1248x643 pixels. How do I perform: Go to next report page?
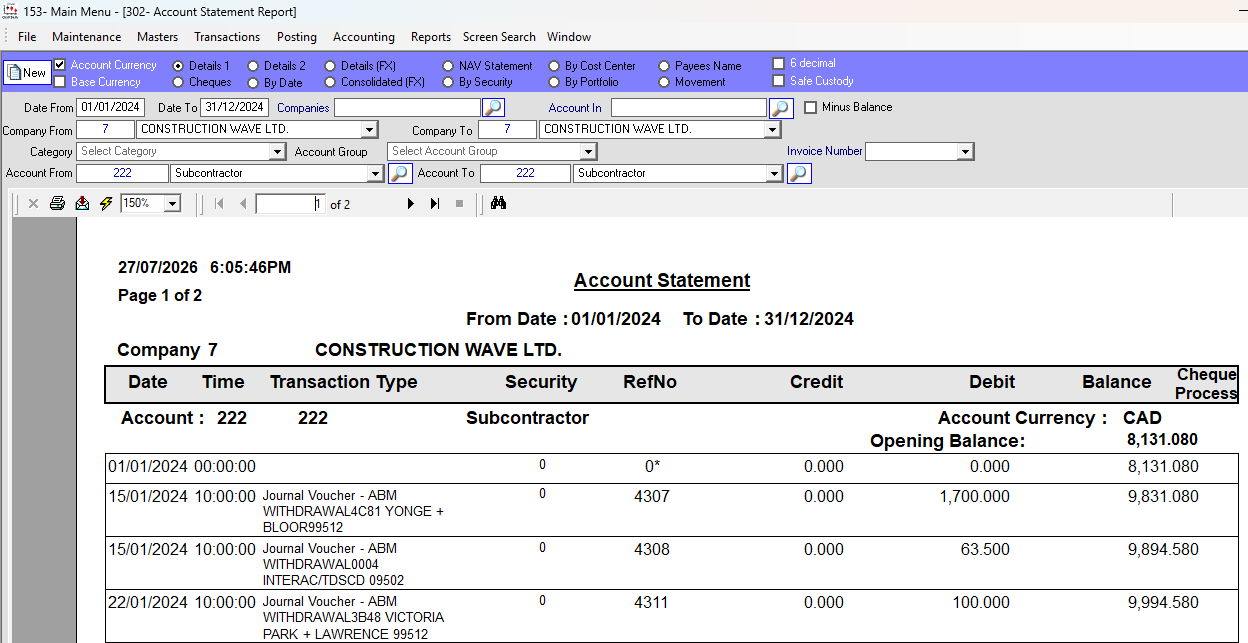410,204
